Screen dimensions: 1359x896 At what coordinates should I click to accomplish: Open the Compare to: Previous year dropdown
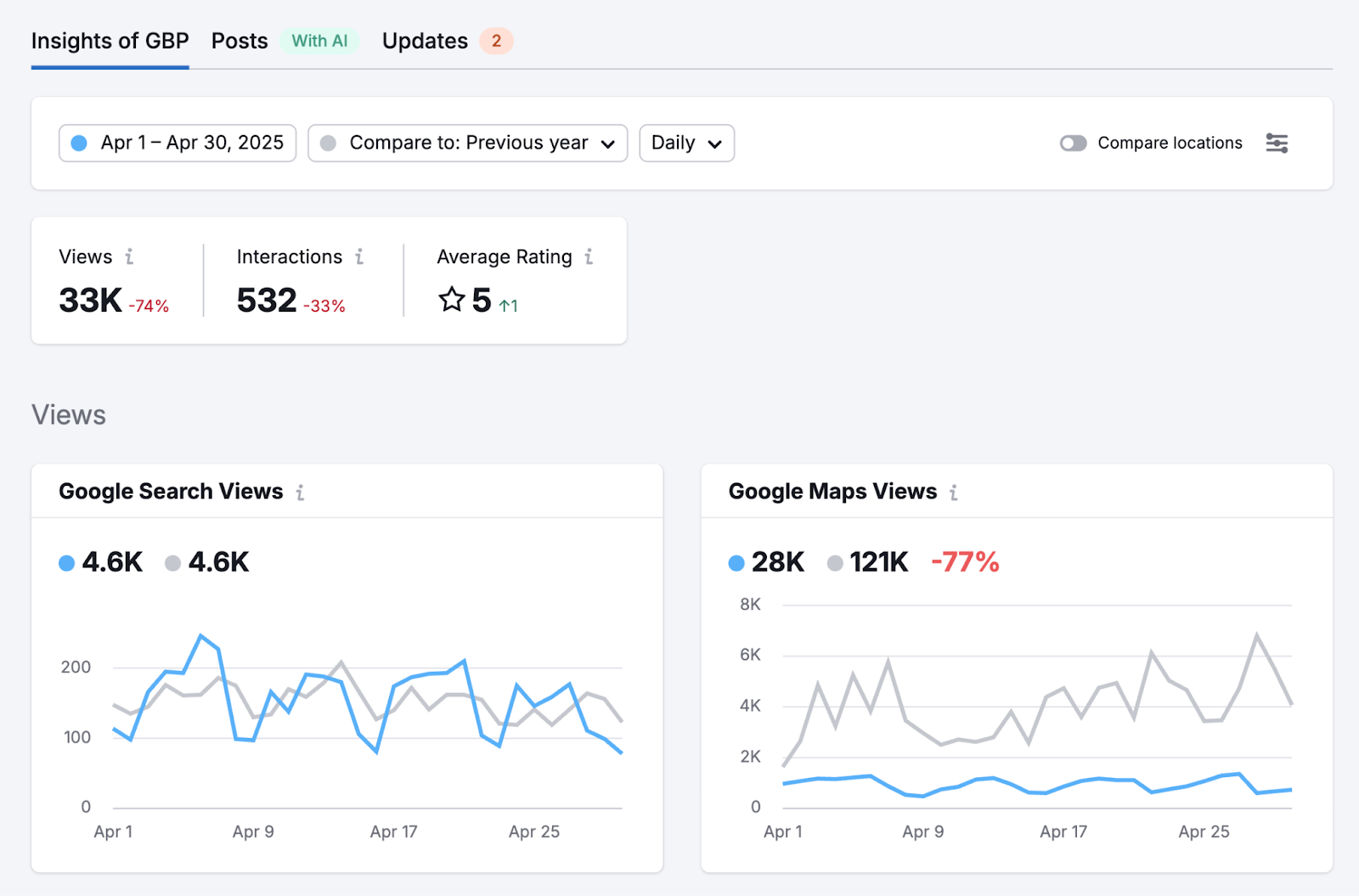[466, 143]
